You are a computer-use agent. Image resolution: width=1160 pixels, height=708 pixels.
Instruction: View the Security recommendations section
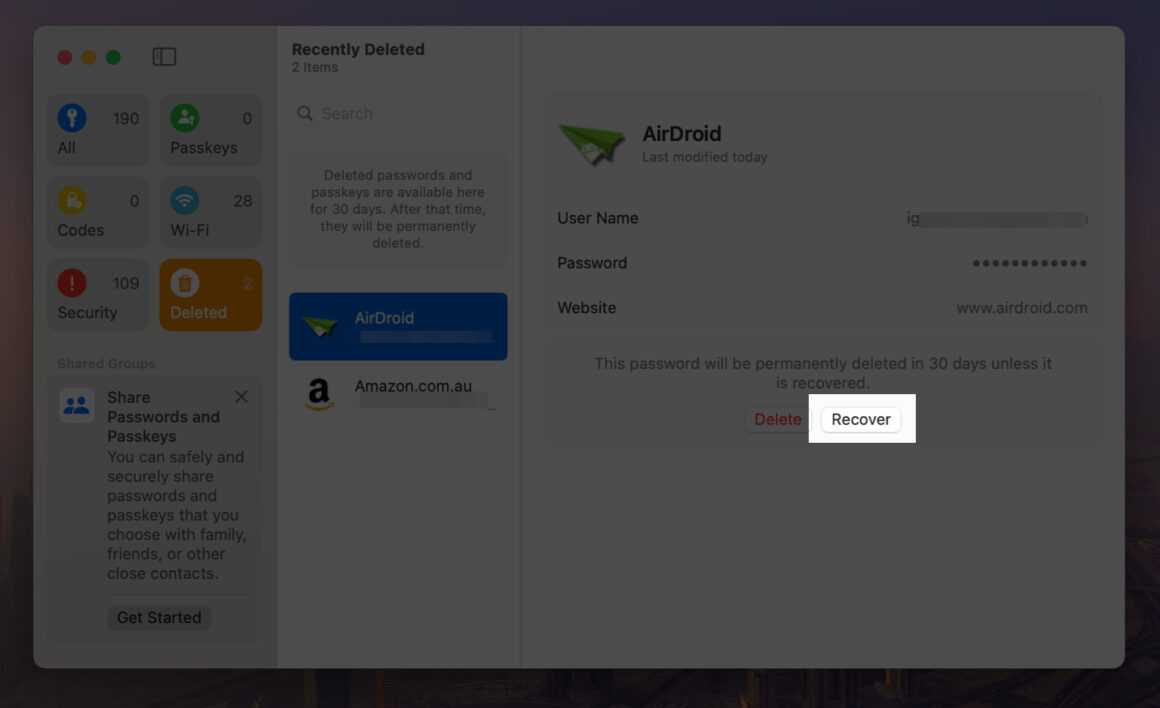[x=71, y=282]
